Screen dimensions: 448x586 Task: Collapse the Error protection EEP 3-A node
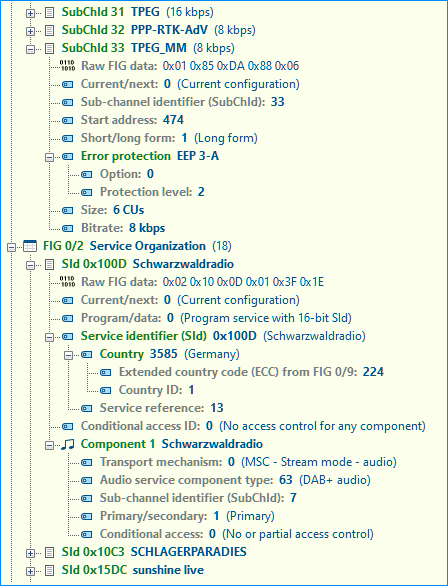[x=49, y=157]
